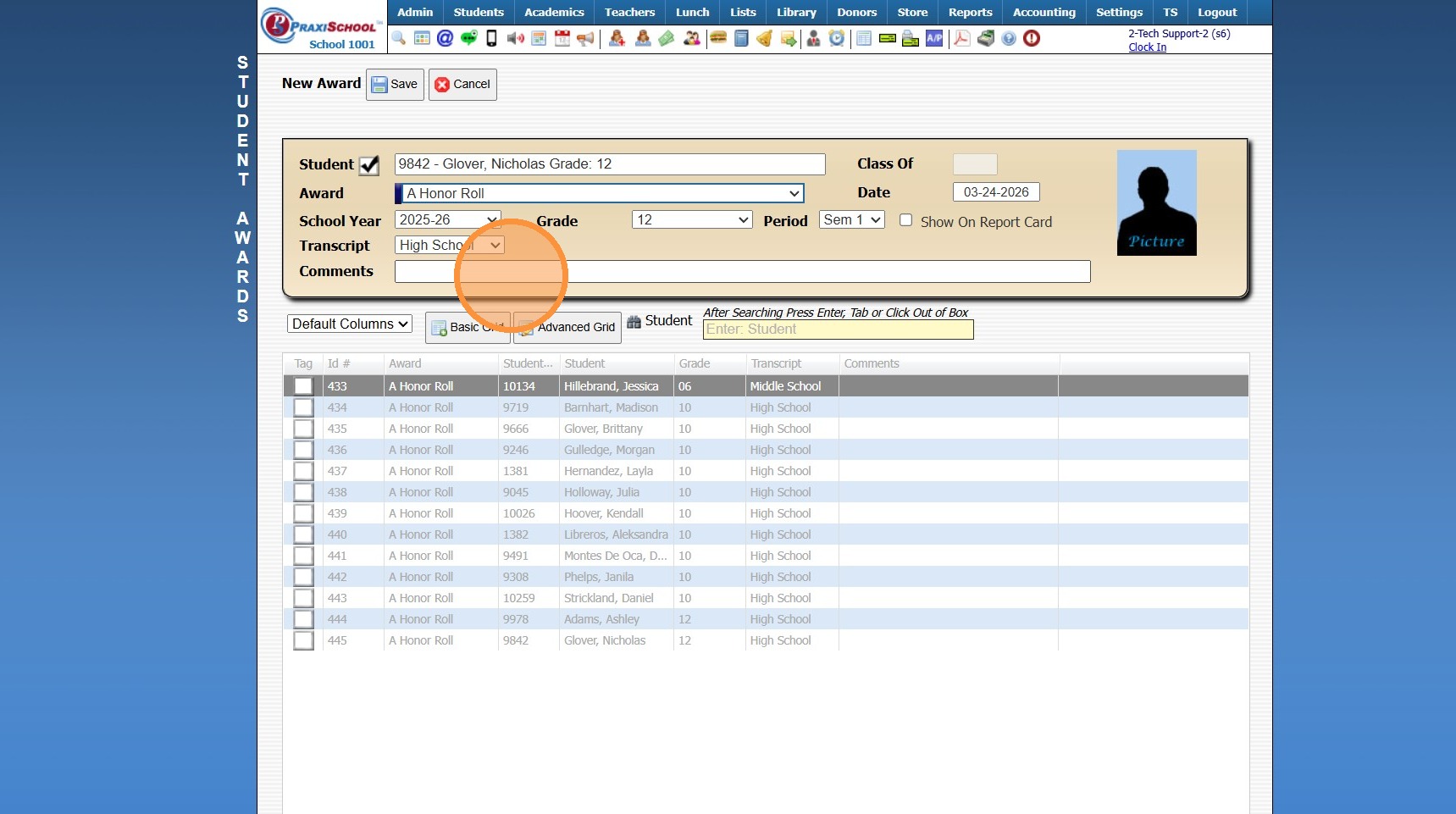Click the Comments text field
1456x814 pixels.
(742, 272)
